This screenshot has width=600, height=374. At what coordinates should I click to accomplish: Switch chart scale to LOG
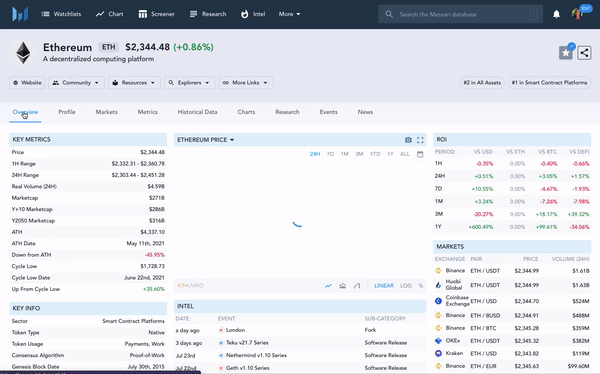(x=406, y=286)
